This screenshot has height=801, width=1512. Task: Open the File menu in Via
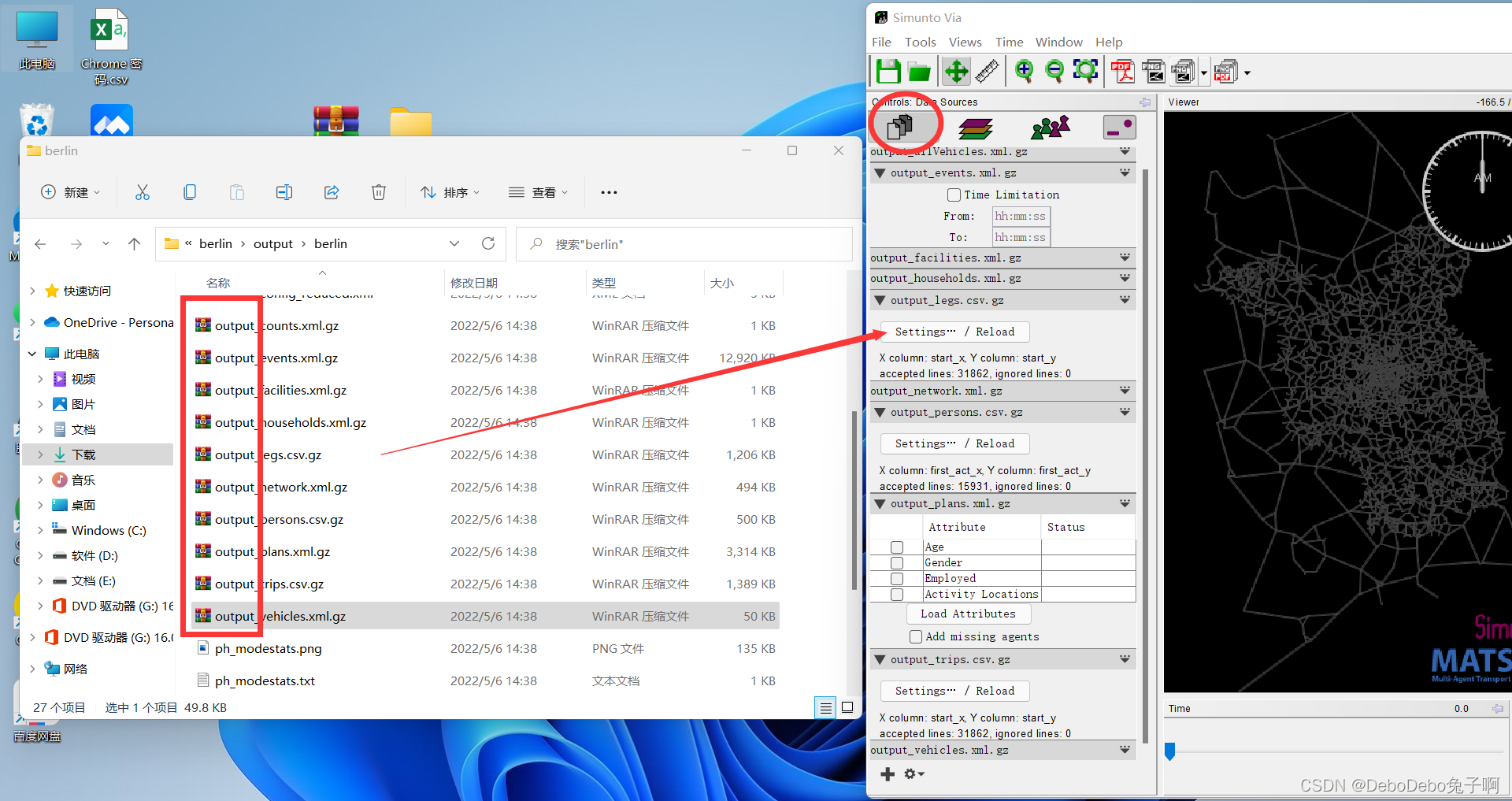[882, 42]
